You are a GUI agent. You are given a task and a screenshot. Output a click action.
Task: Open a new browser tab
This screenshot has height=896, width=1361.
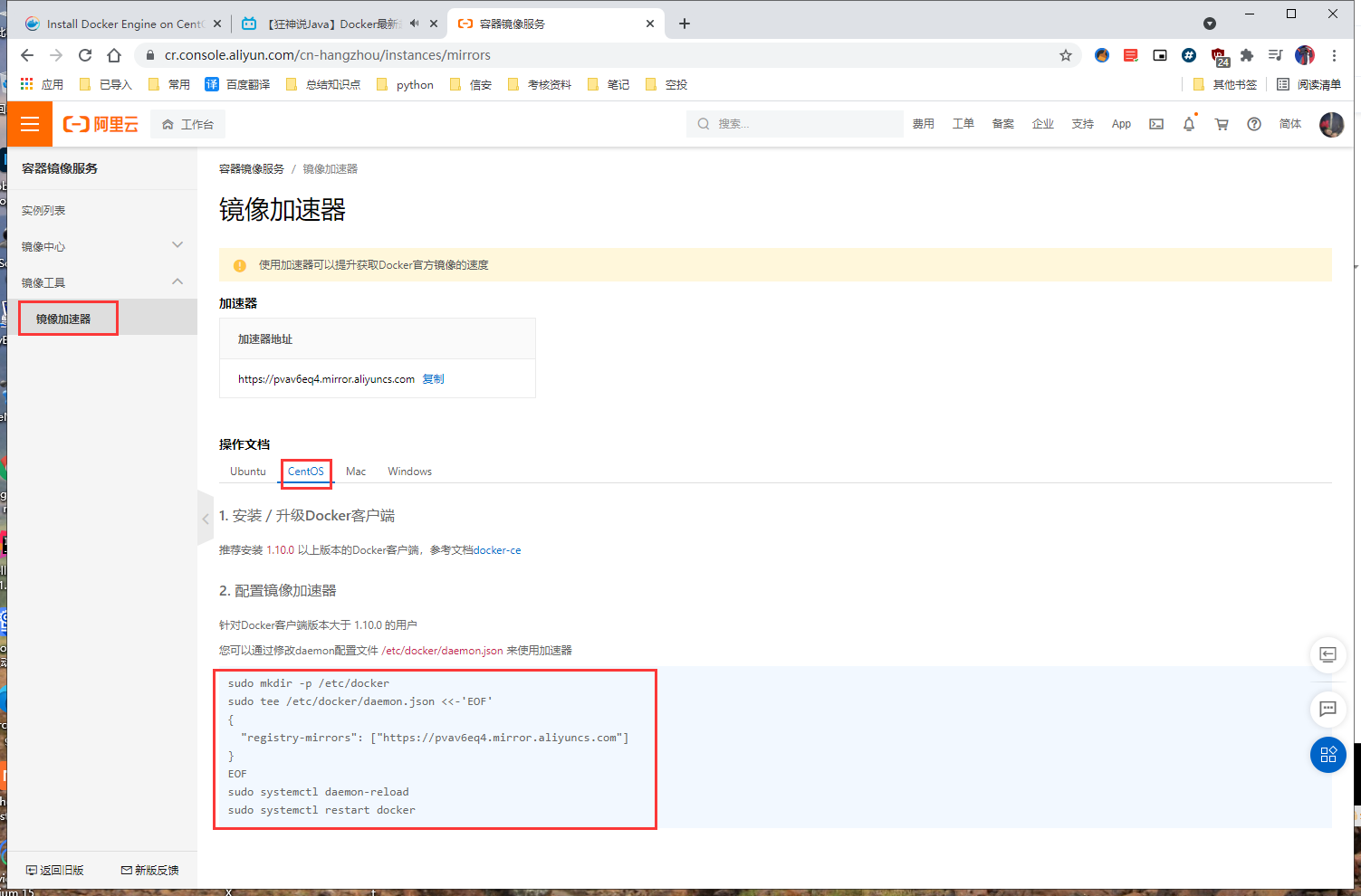click(x=685, y=24)
